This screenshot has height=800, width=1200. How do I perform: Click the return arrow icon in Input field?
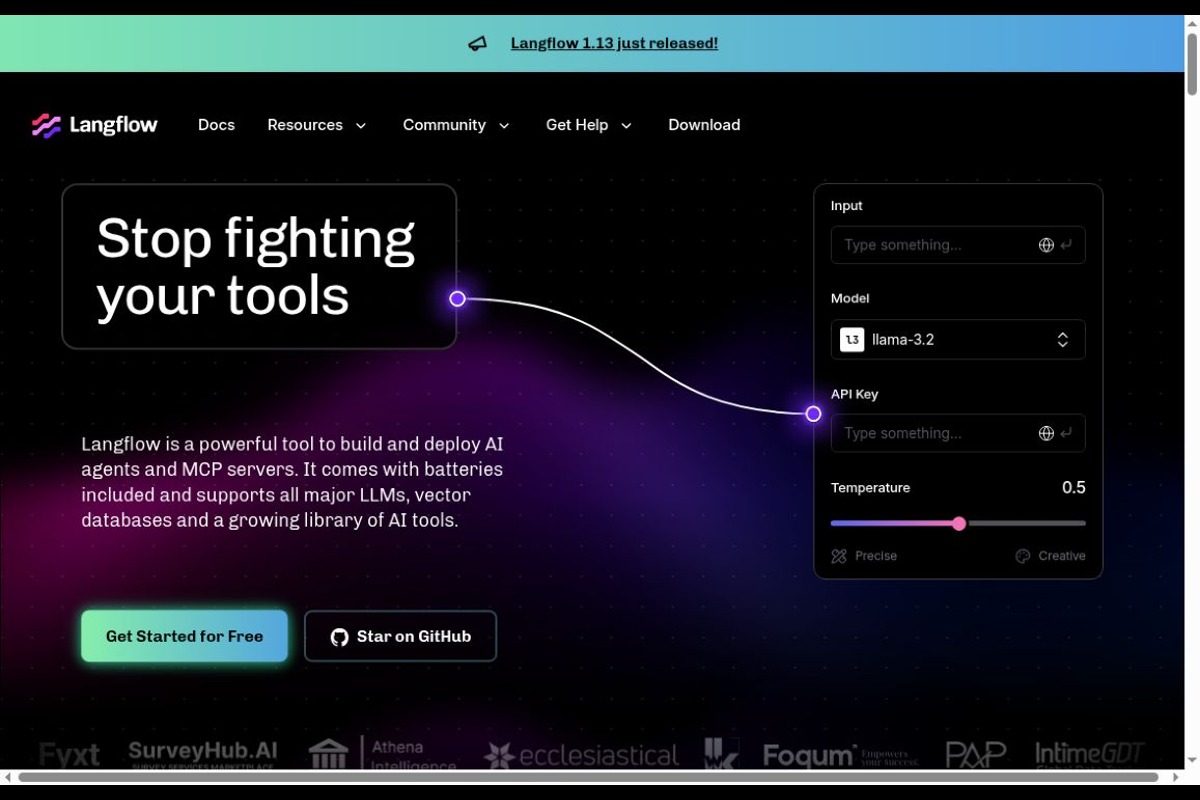pos(1067,245)
